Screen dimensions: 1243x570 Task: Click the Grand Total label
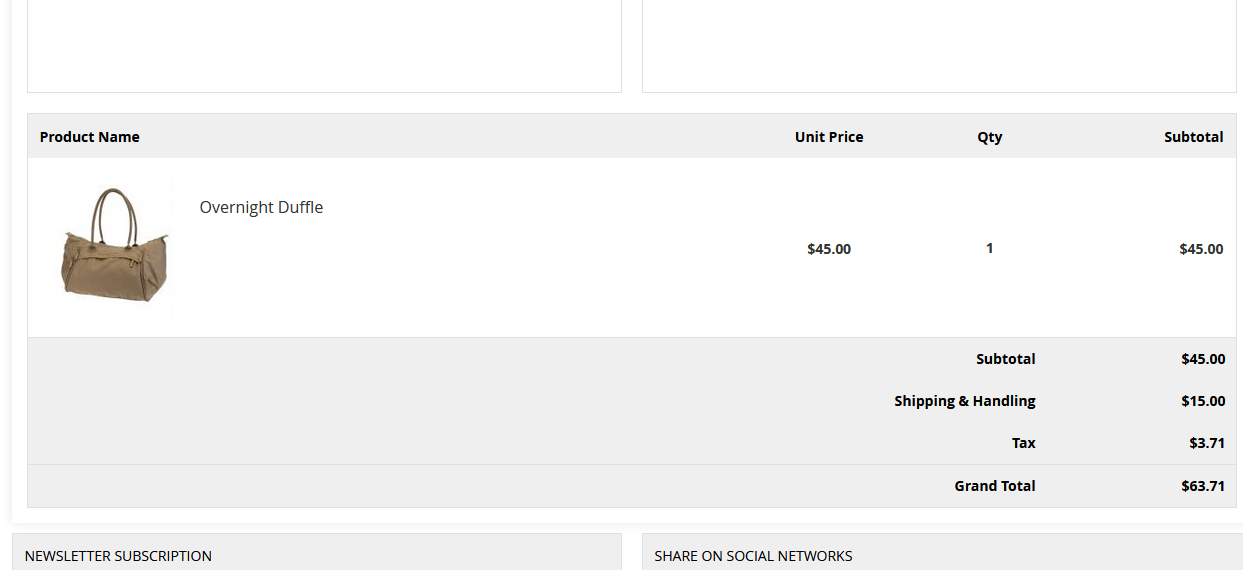994,486
